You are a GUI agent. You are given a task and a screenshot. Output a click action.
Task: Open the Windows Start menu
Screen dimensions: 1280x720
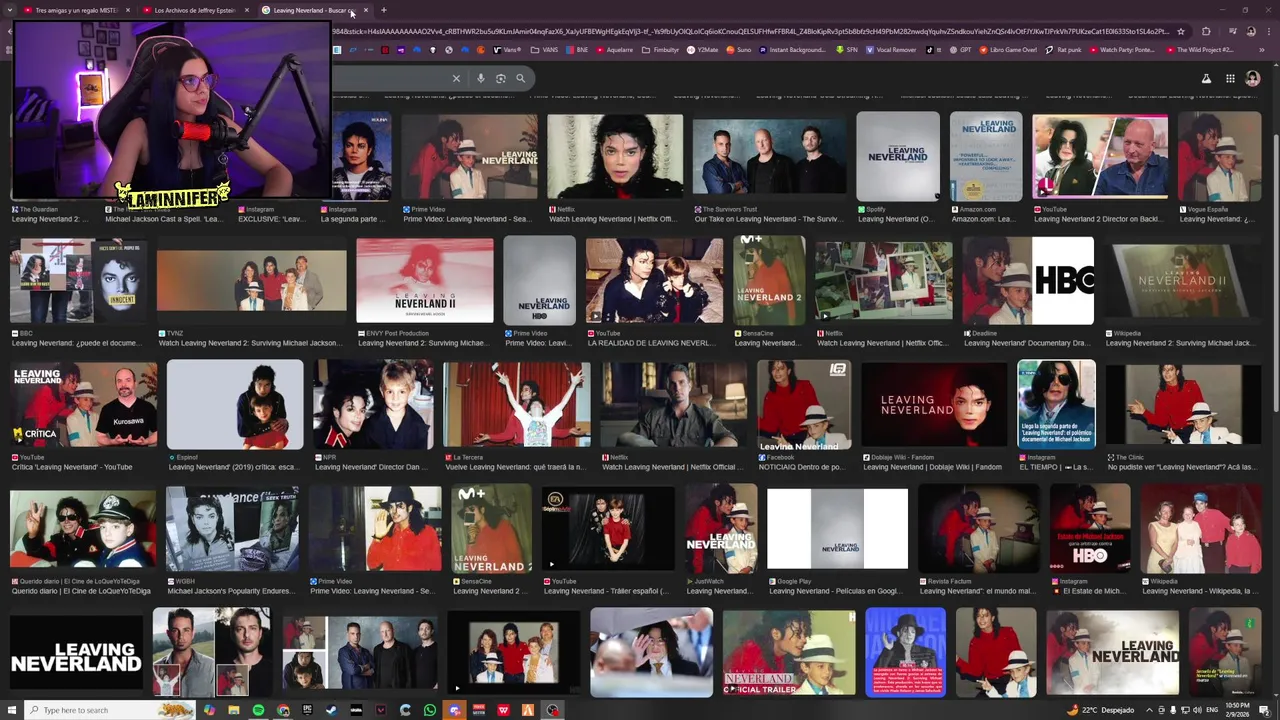pyautogui.click(x=11, y=710)
